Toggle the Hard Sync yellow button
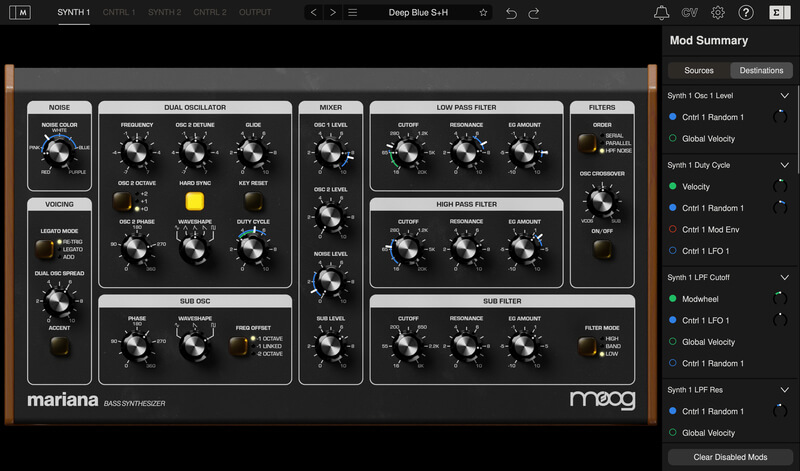This screenshot has height=471, width=800. click(x=194, y=201)
